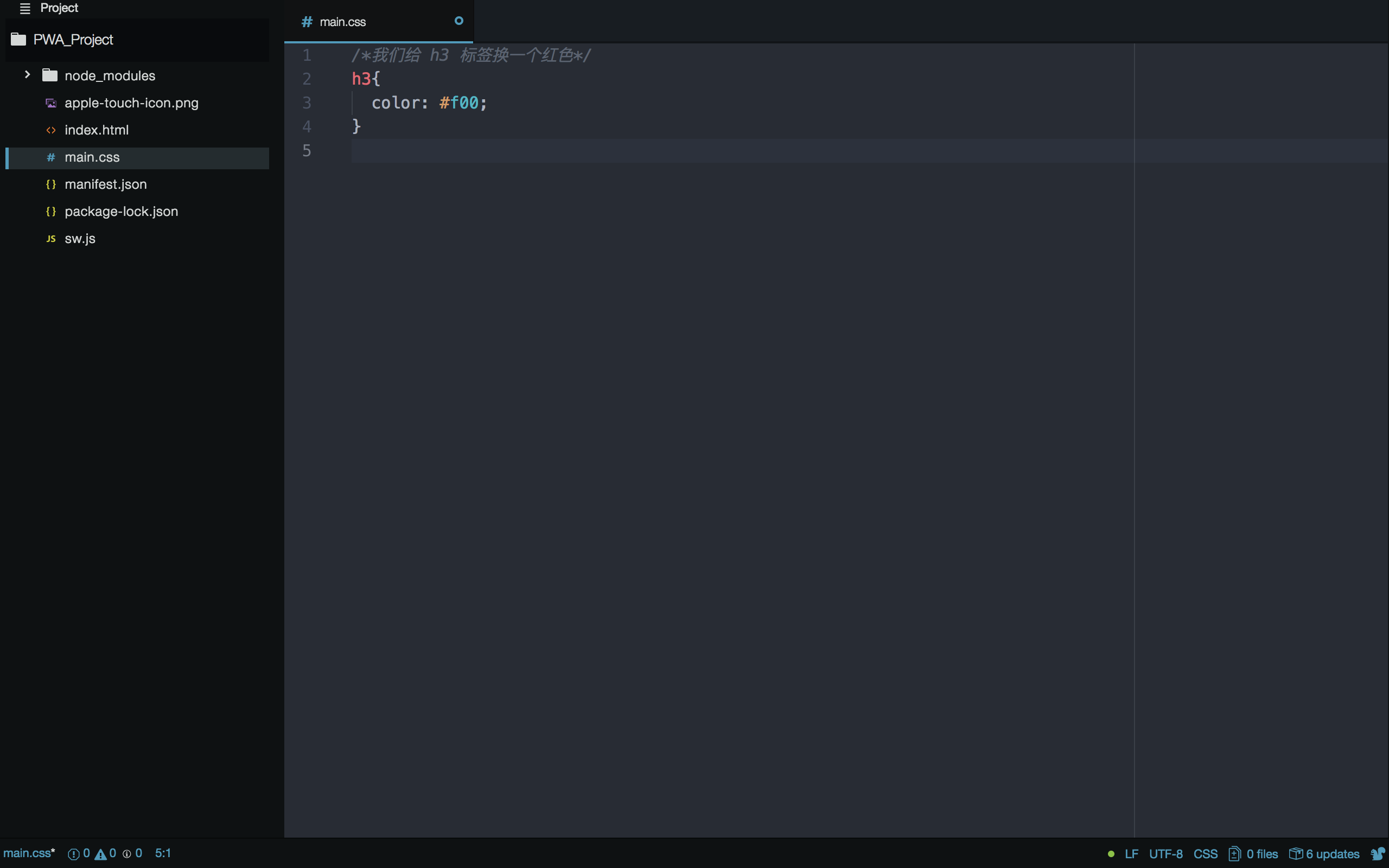Screen dimensions: 1389x868
Task: Click the Project panel list icon
Action: 24,8
